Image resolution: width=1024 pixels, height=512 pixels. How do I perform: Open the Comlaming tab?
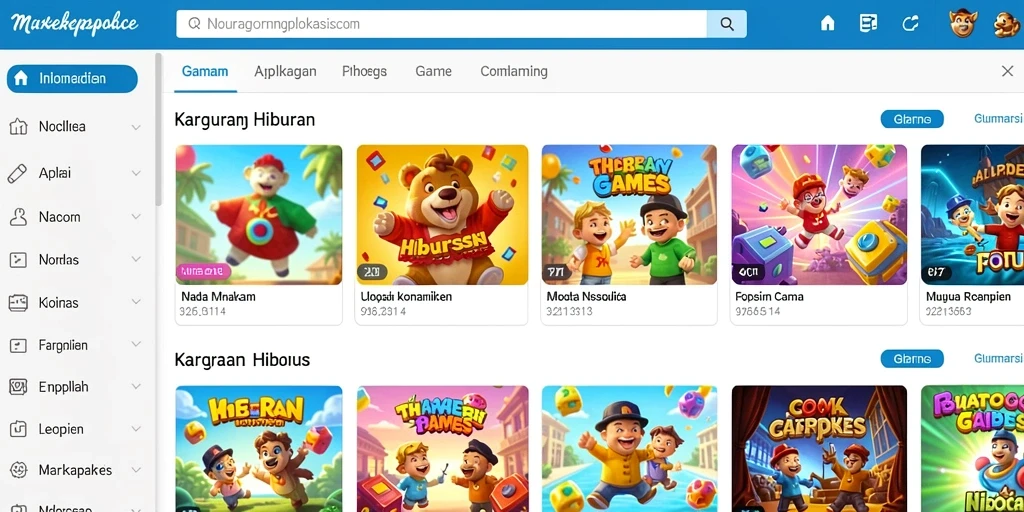(x=514, y=71)
